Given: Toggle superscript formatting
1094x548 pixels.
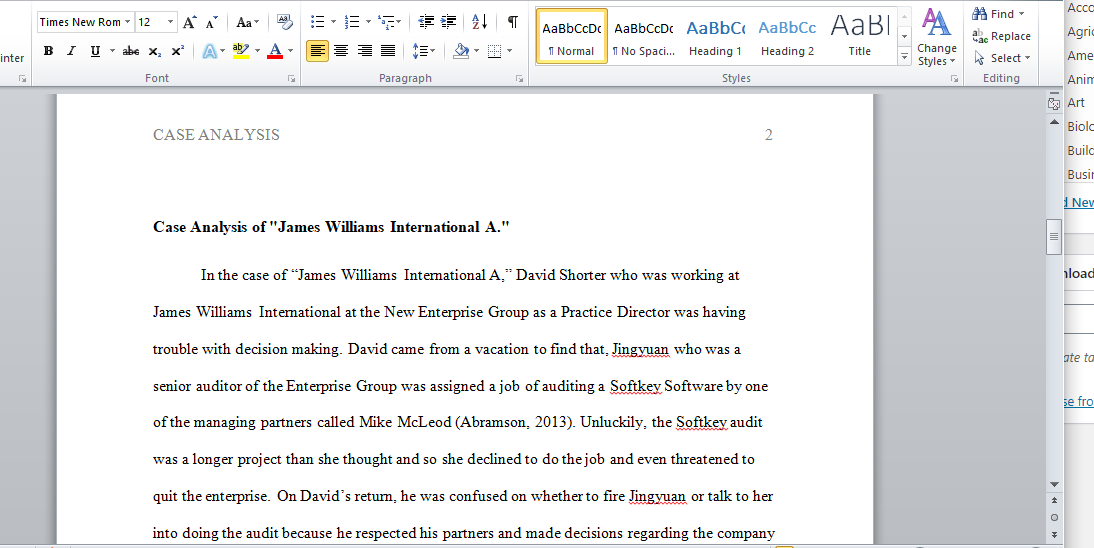Looking at the screenshot, I should [178, 51].
